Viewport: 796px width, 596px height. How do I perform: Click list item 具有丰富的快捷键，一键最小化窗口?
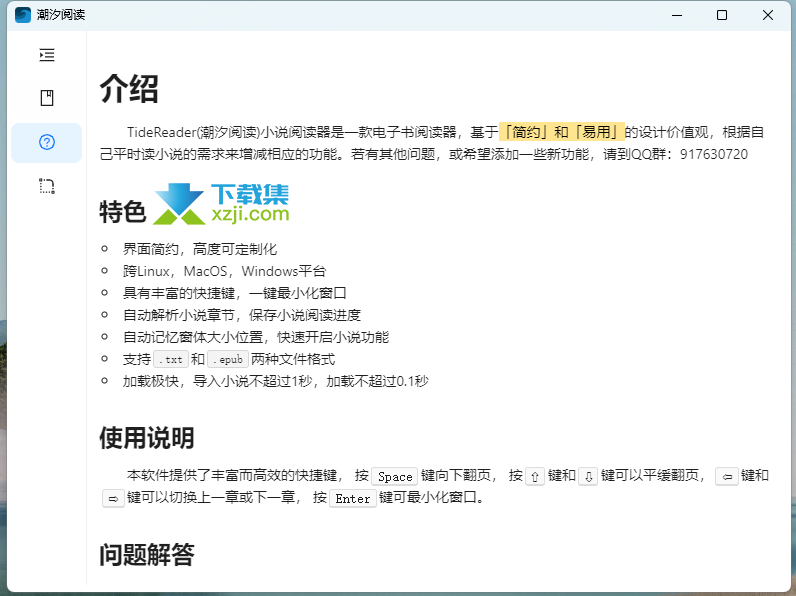point(235,293)
